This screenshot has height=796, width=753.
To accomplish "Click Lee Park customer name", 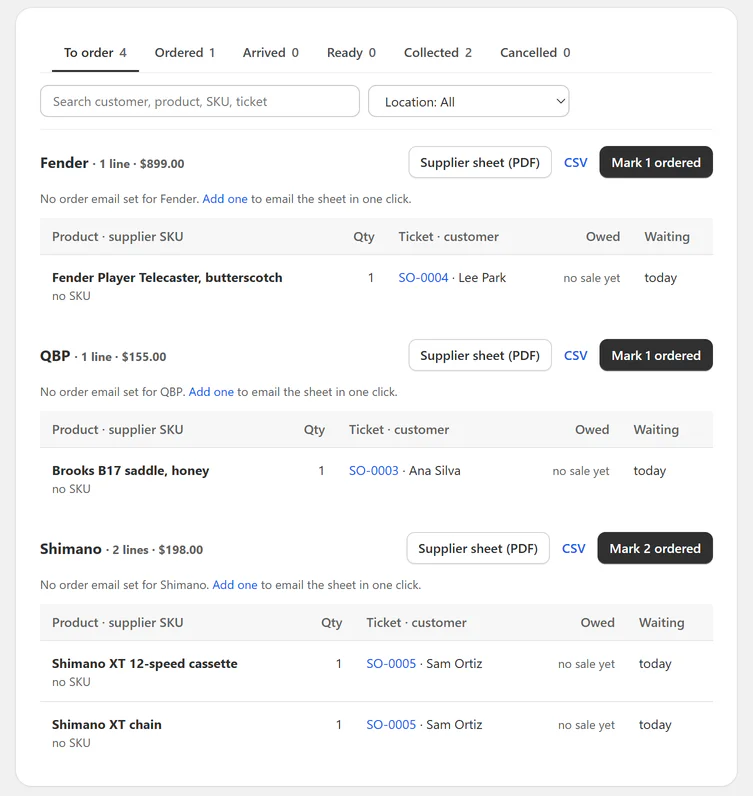I will (482, 278).
